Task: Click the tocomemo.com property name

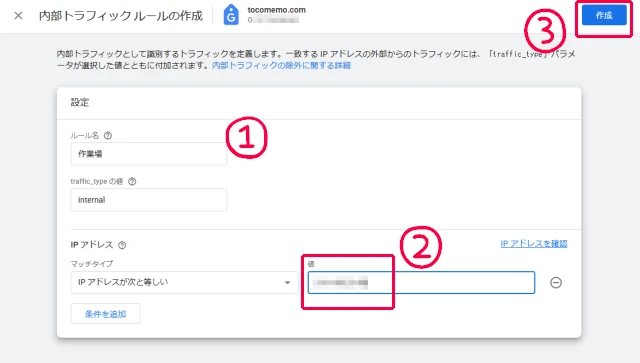Action: (276, 10)
